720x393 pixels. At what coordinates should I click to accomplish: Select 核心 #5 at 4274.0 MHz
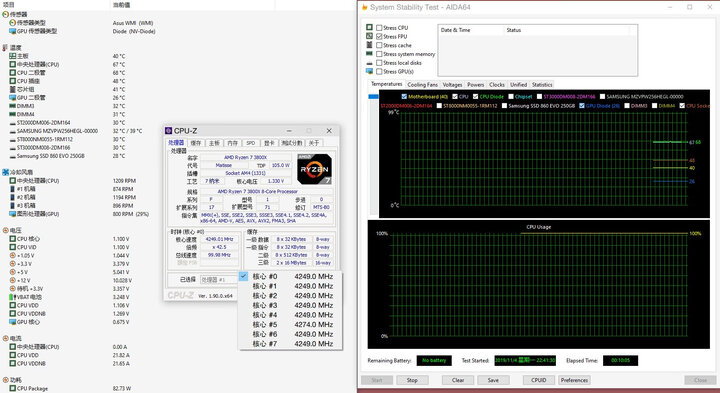pyautogui.click(x=290, y=325)
